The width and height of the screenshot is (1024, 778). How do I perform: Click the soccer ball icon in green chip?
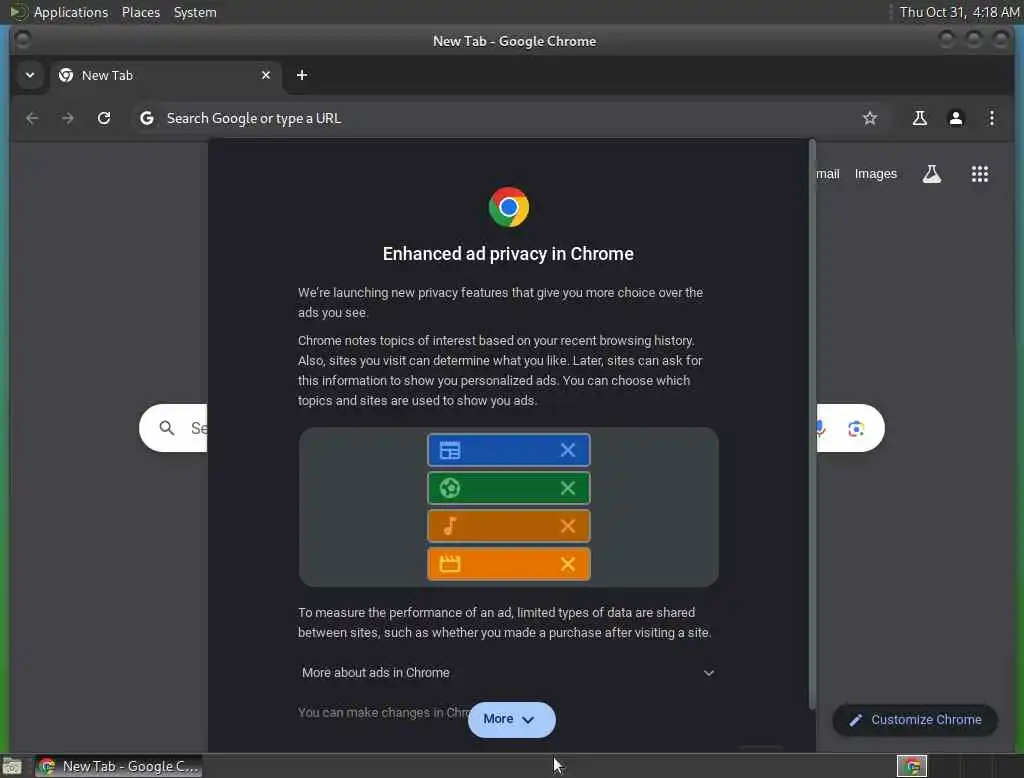pos(450,488)
